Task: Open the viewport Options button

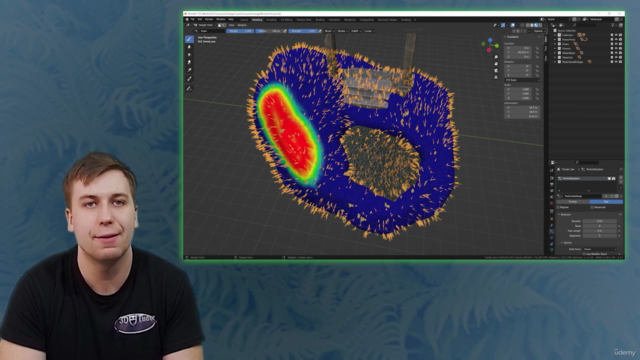Action: pyautogui.click(x=539, y=31)
